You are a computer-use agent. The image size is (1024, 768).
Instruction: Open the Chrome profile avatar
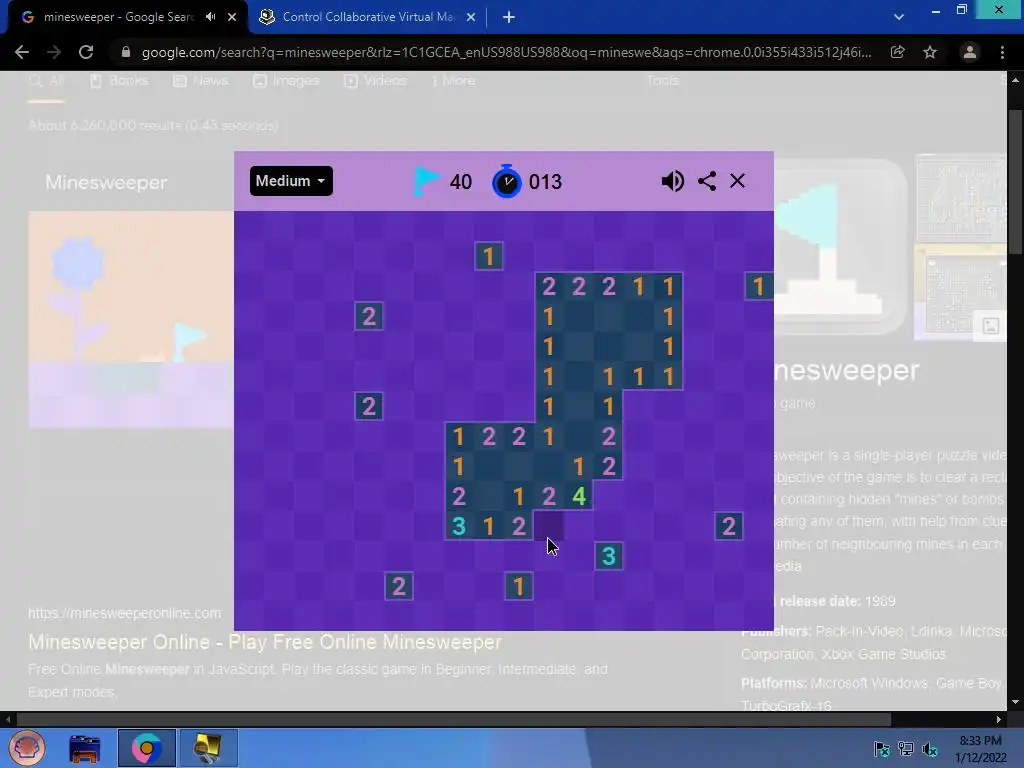(x=970, y=52)
